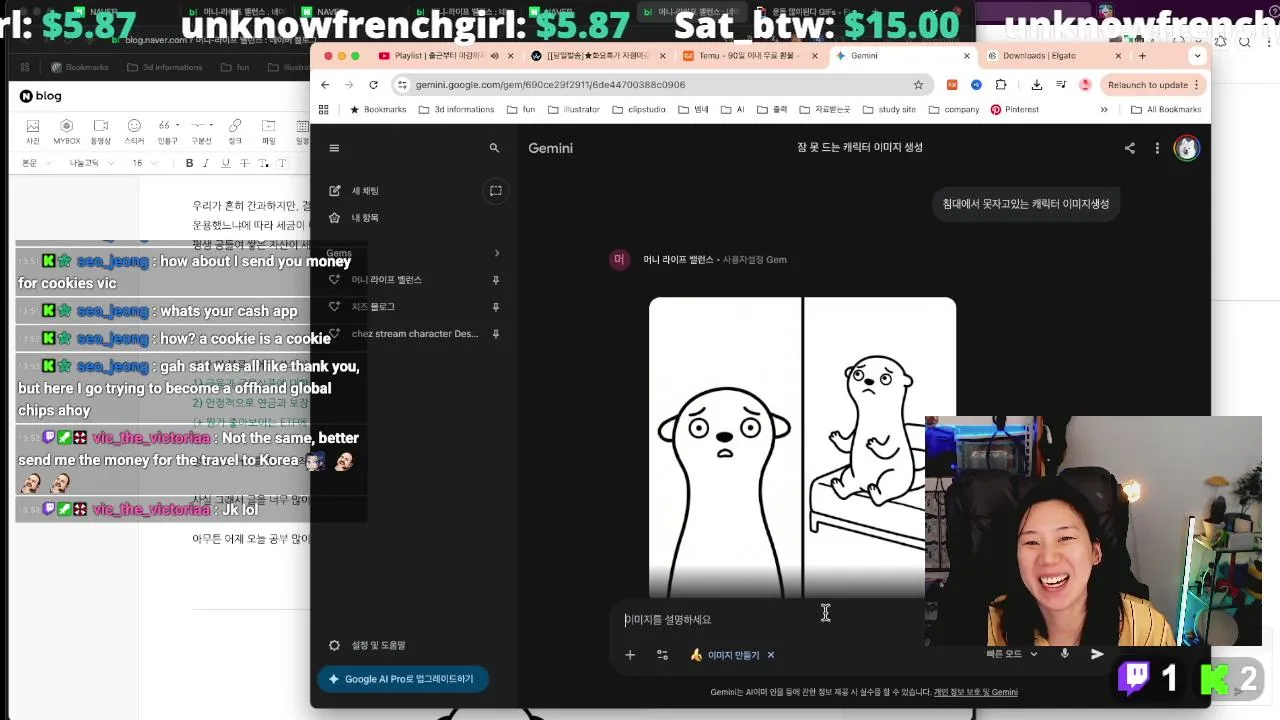
Task: Switch to the Downloads Elgato tab
Action: pyautogui.click(x=1052, y=56)
